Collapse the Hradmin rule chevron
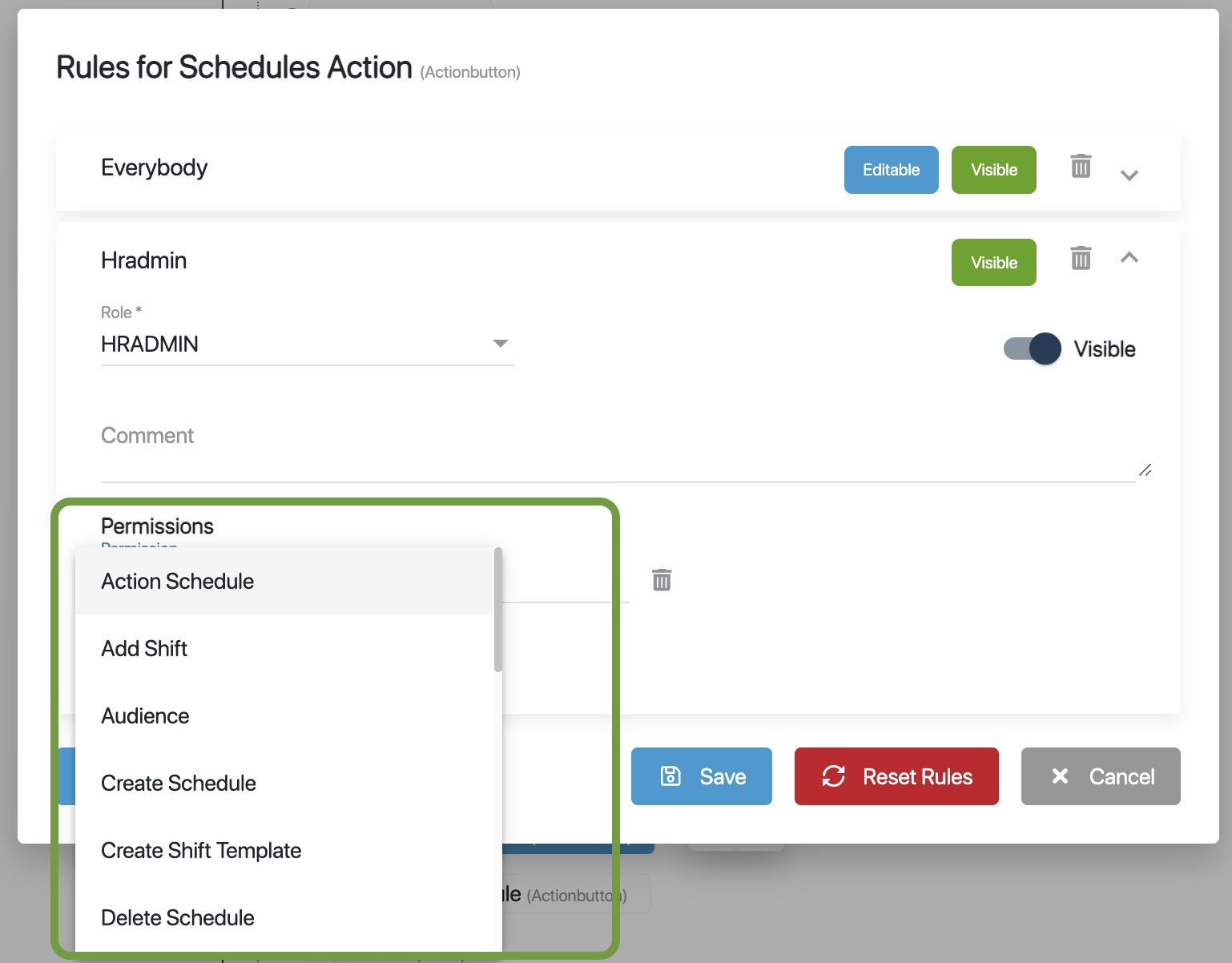The image size is (1232, 963). [x=1129, y=258]
